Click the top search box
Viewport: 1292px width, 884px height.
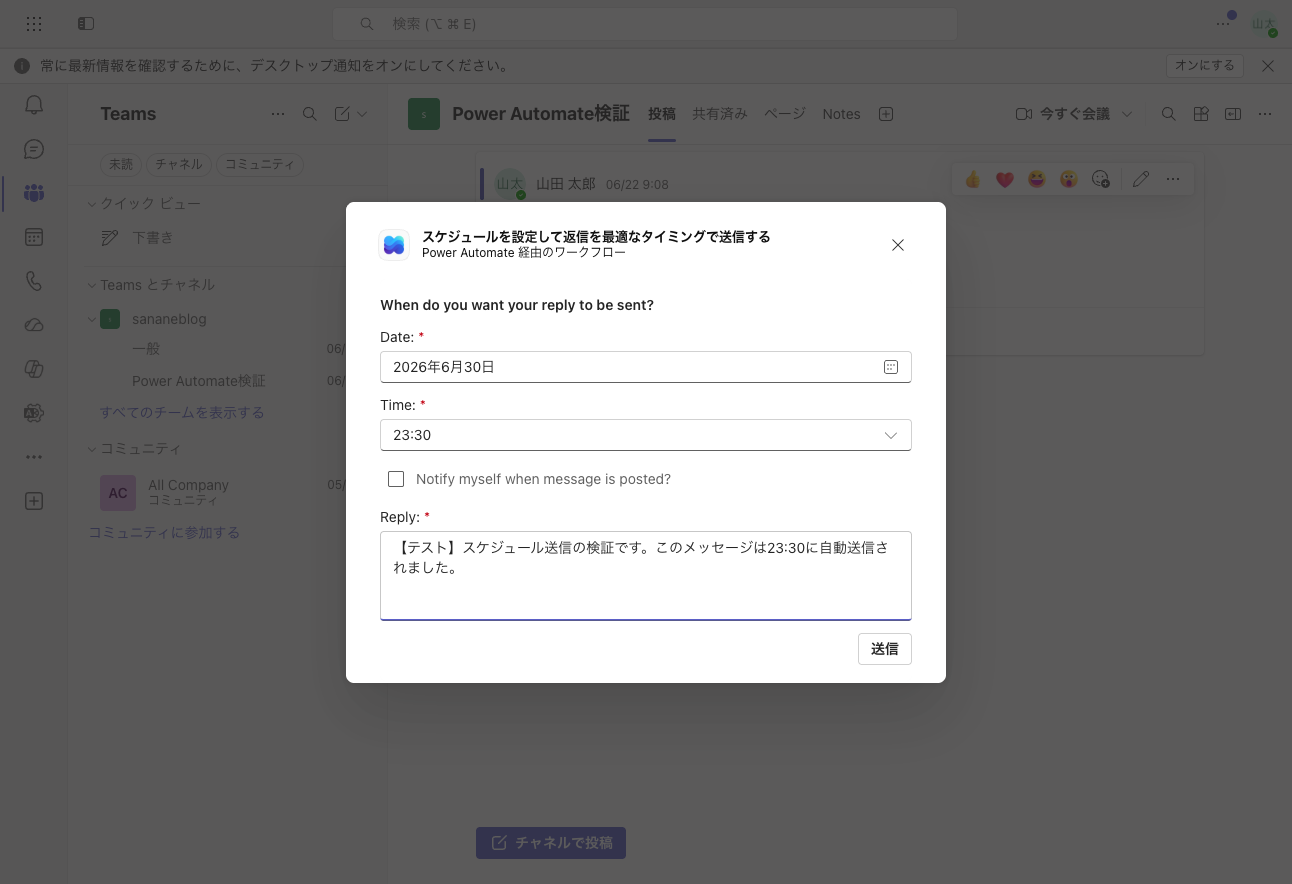coord(645,23)
